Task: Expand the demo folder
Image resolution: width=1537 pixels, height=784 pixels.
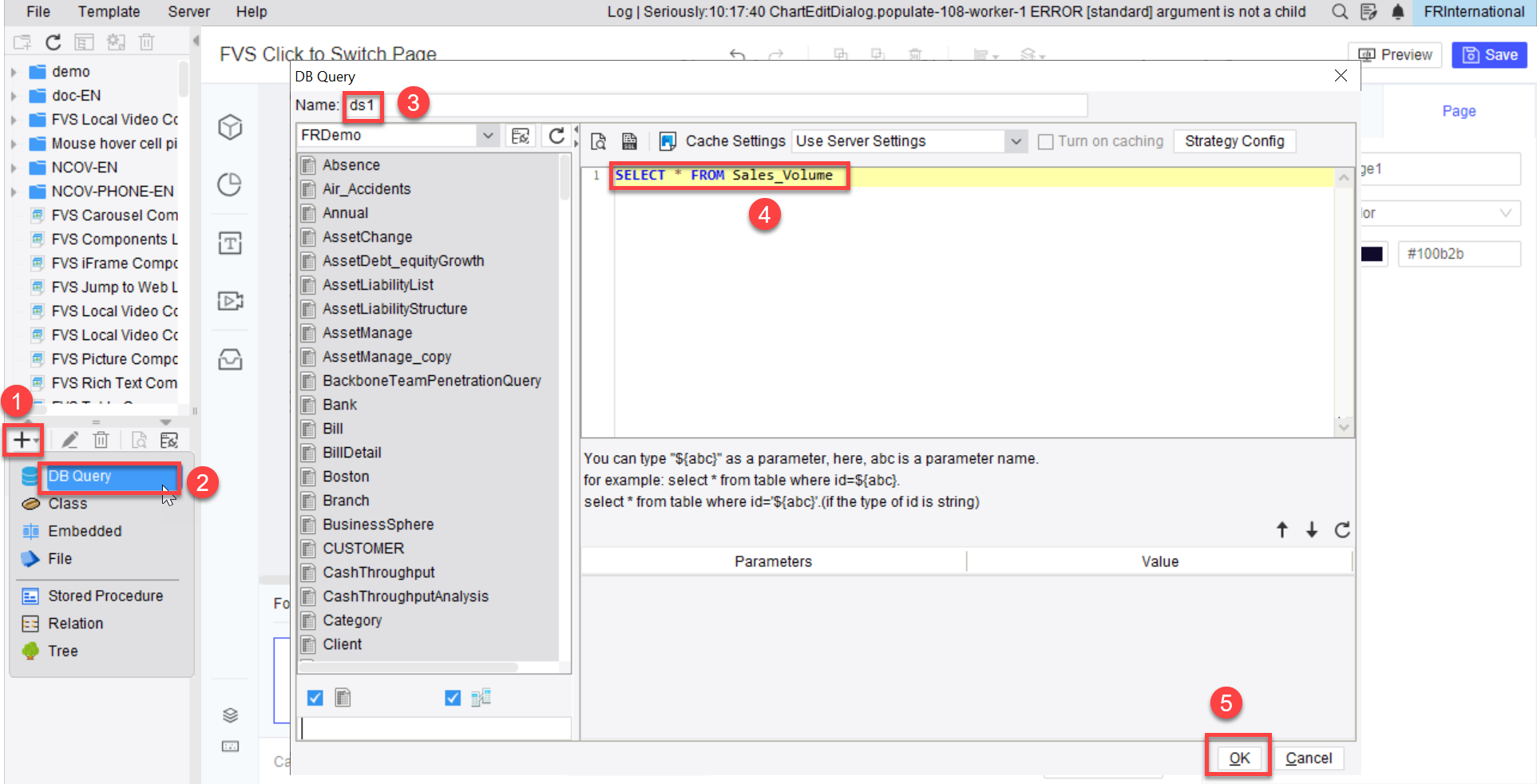Action: 14,72
